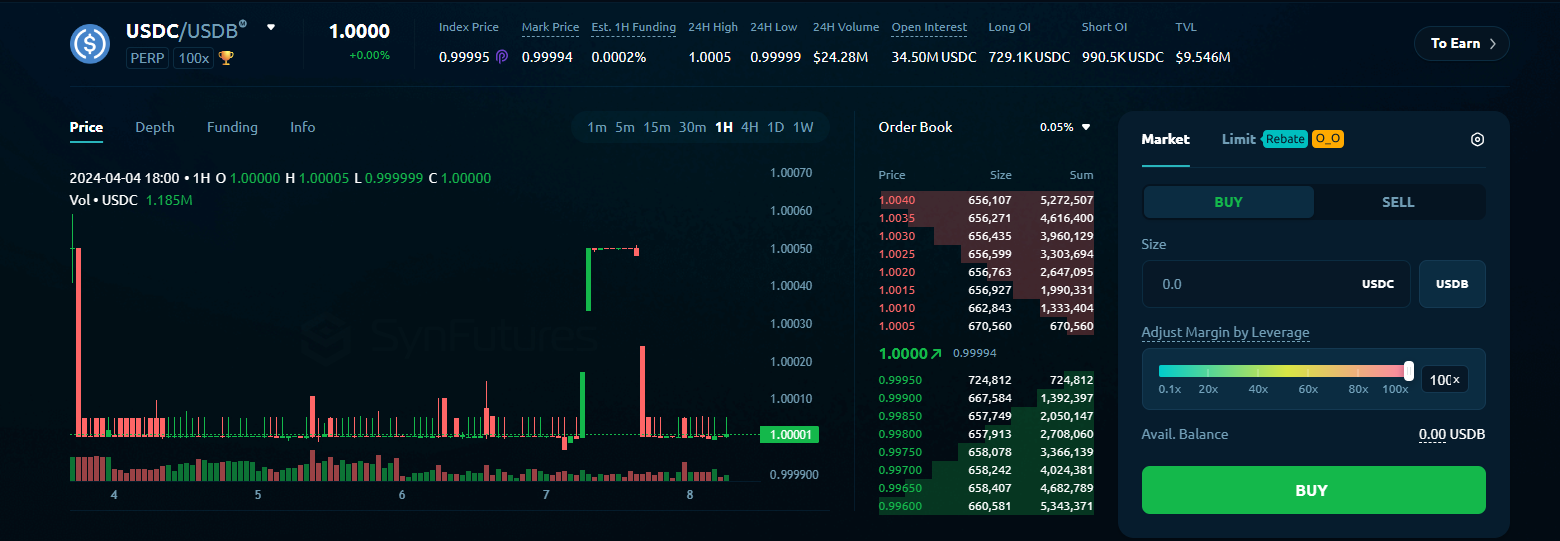Viewport: 1560px width, 541px height.
Task: Click the gold trophy icon
Action: pyautogui.click(x=226, y=58)
